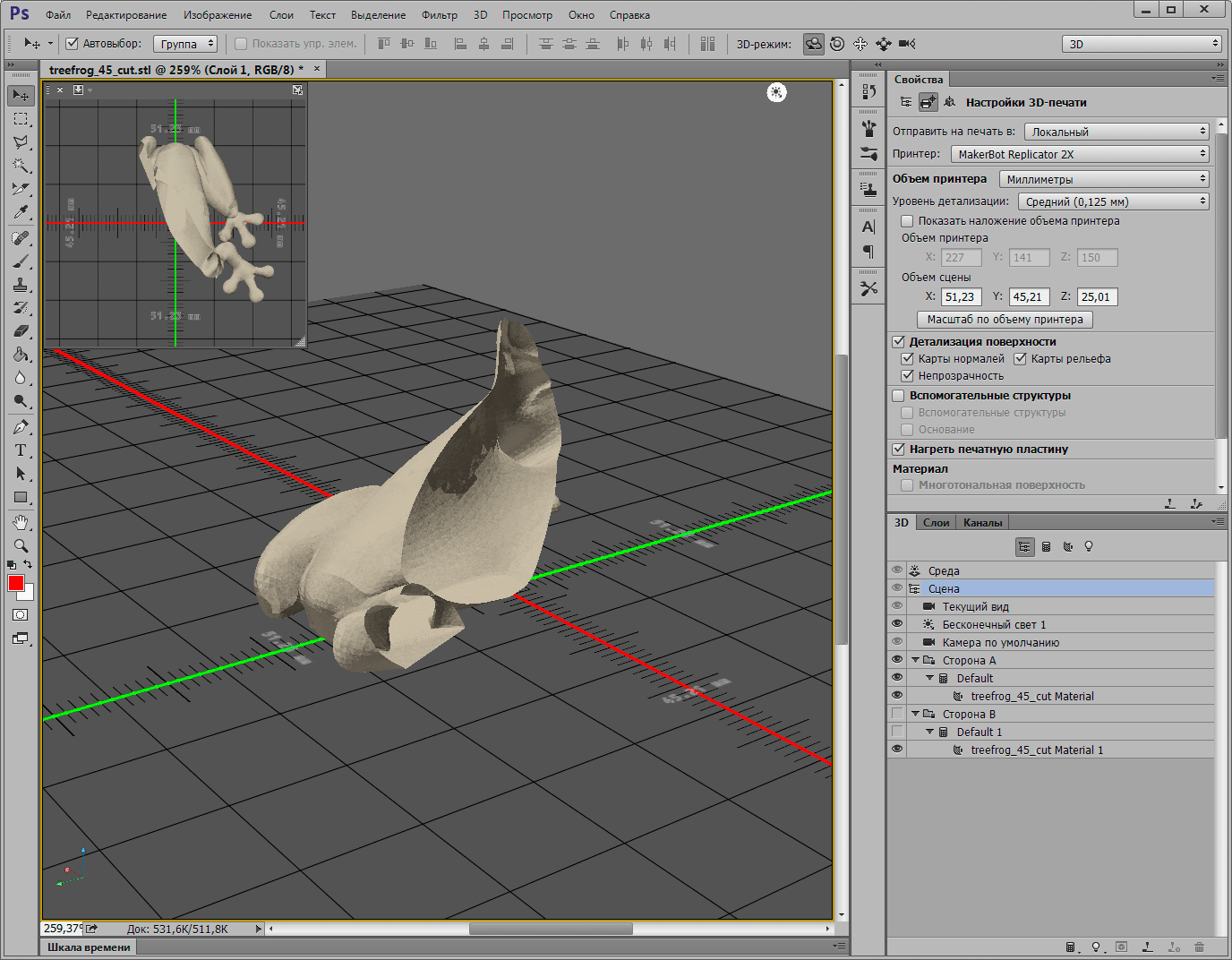The width and height of the screenshot is (1232, 960).
Task: Click the scene volume X input field
Action: click(960, 297)
